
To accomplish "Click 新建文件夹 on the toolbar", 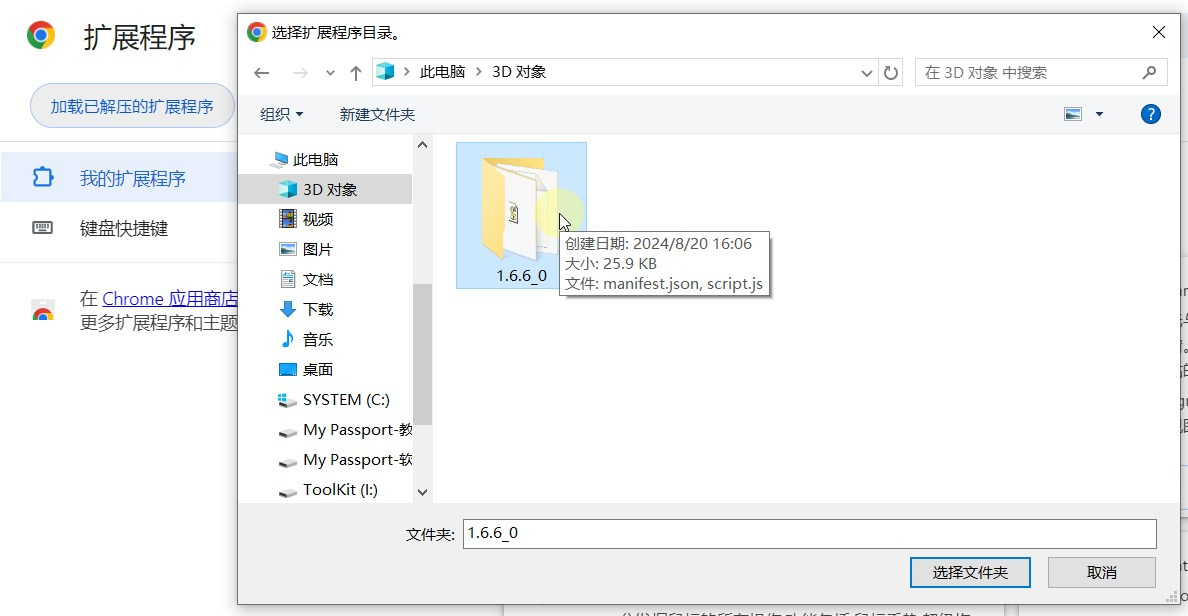I will pyautogui.click(x=377, y=114).
